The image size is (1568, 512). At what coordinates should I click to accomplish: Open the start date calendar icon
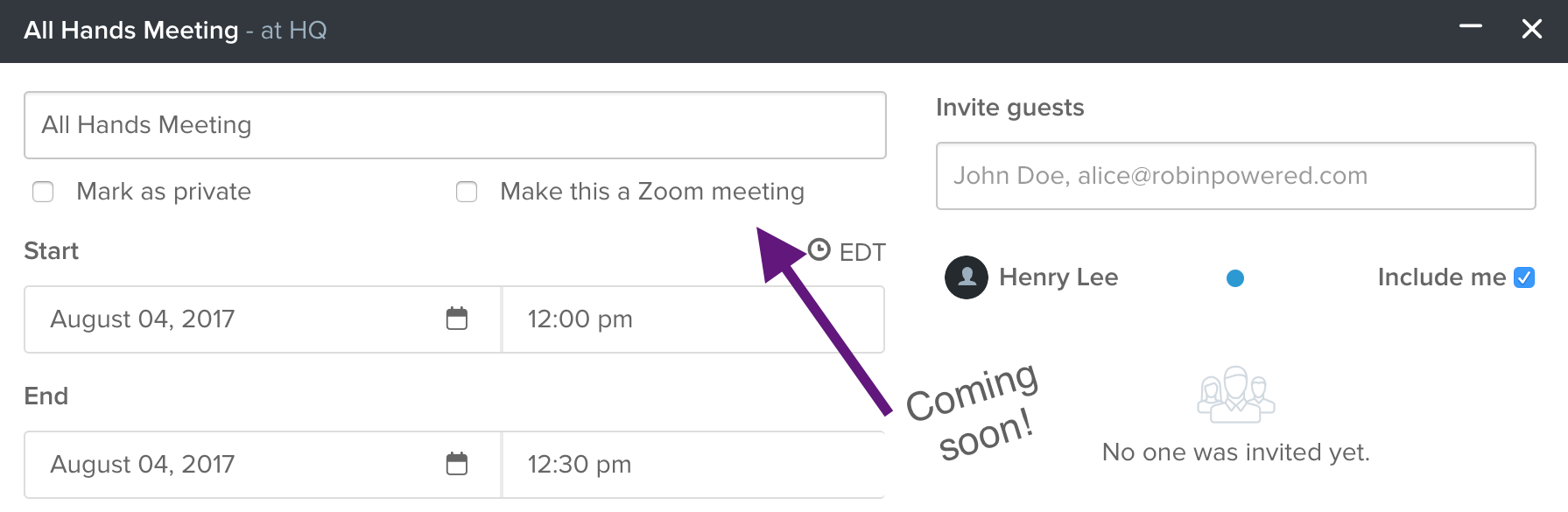[x=457, y=319]
